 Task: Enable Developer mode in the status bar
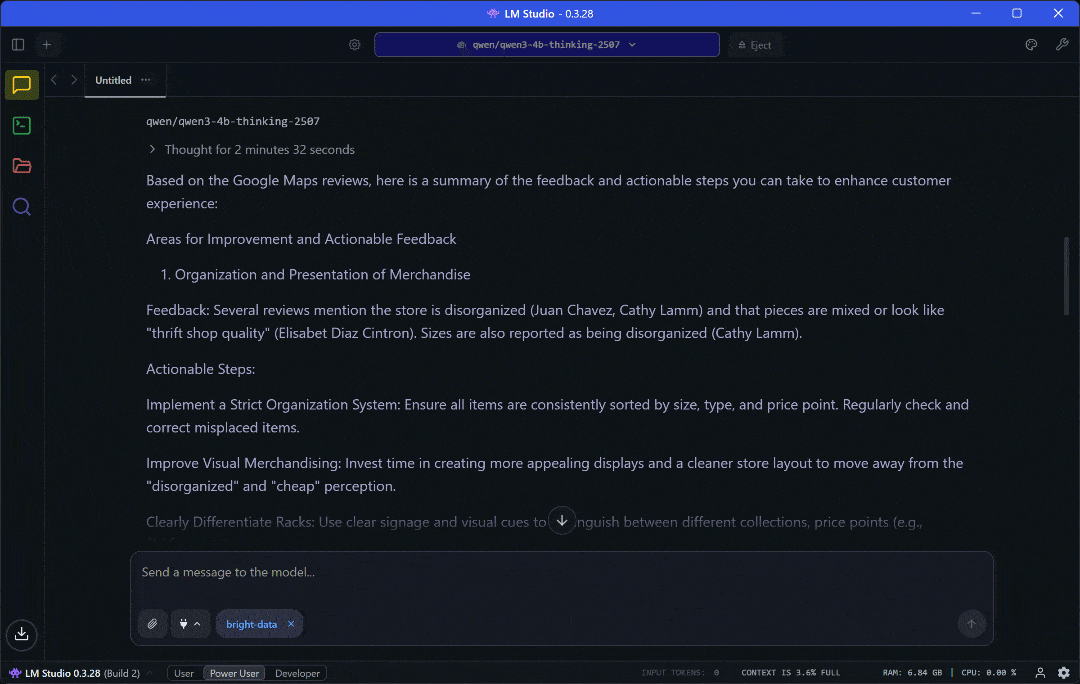pos(296,673)
